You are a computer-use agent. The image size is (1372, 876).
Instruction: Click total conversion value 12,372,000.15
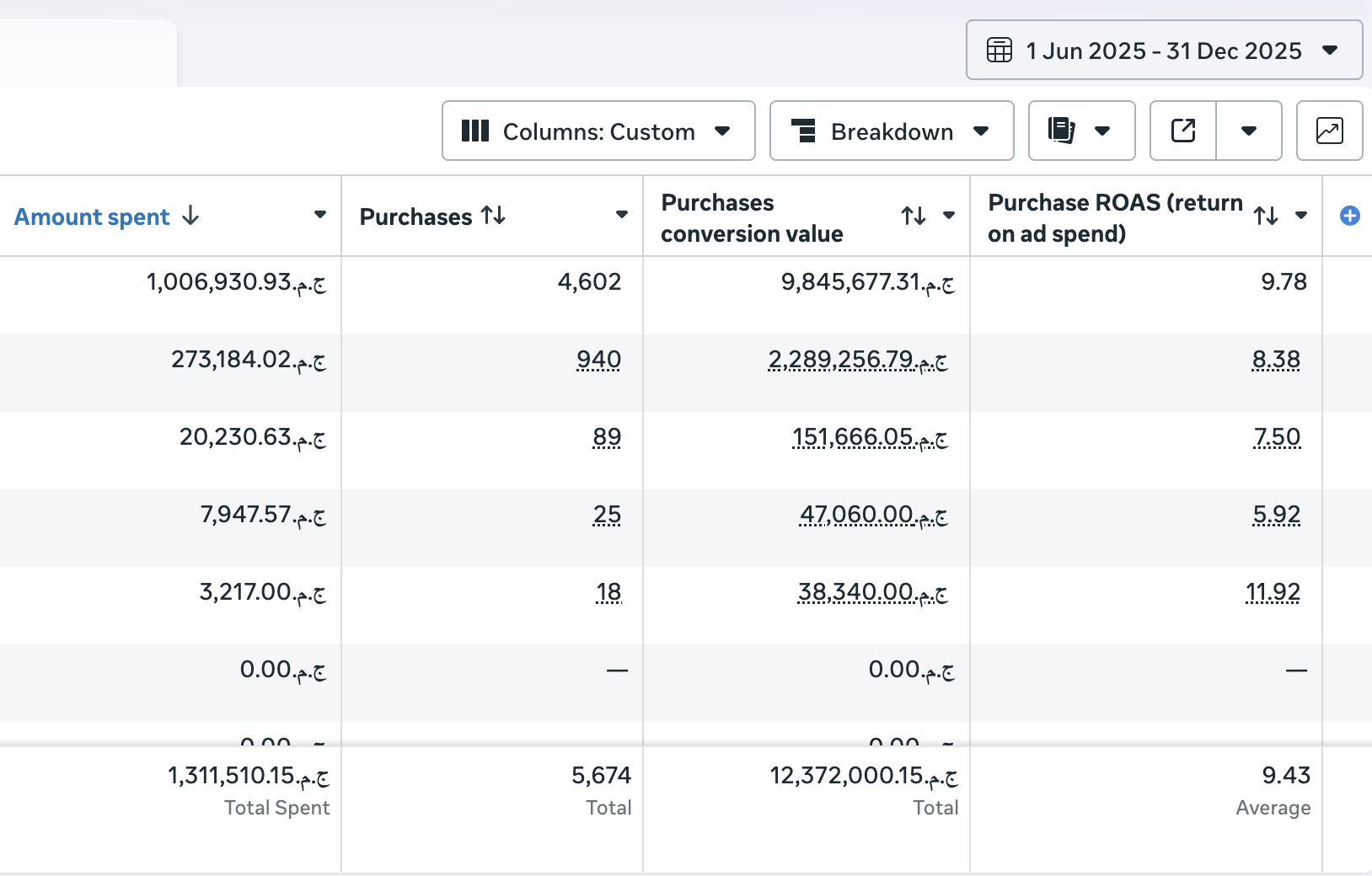[x=864, y=776]
